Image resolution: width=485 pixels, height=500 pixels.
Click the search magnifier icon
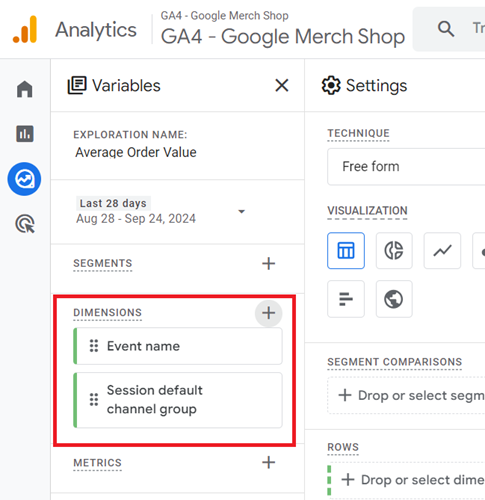(446, 29)
